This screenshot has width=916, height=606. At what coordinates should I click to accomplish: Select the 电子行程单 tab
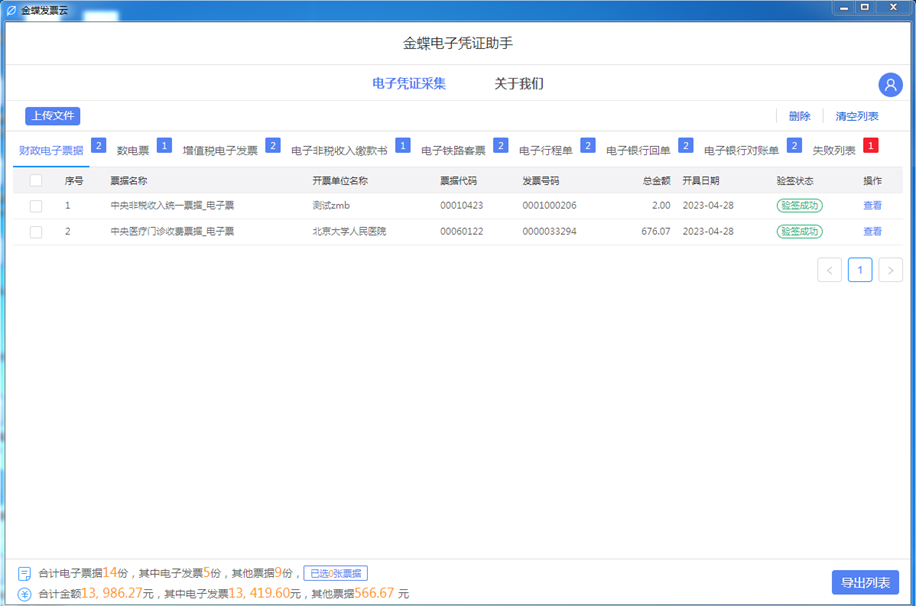(x=546, y=151)
